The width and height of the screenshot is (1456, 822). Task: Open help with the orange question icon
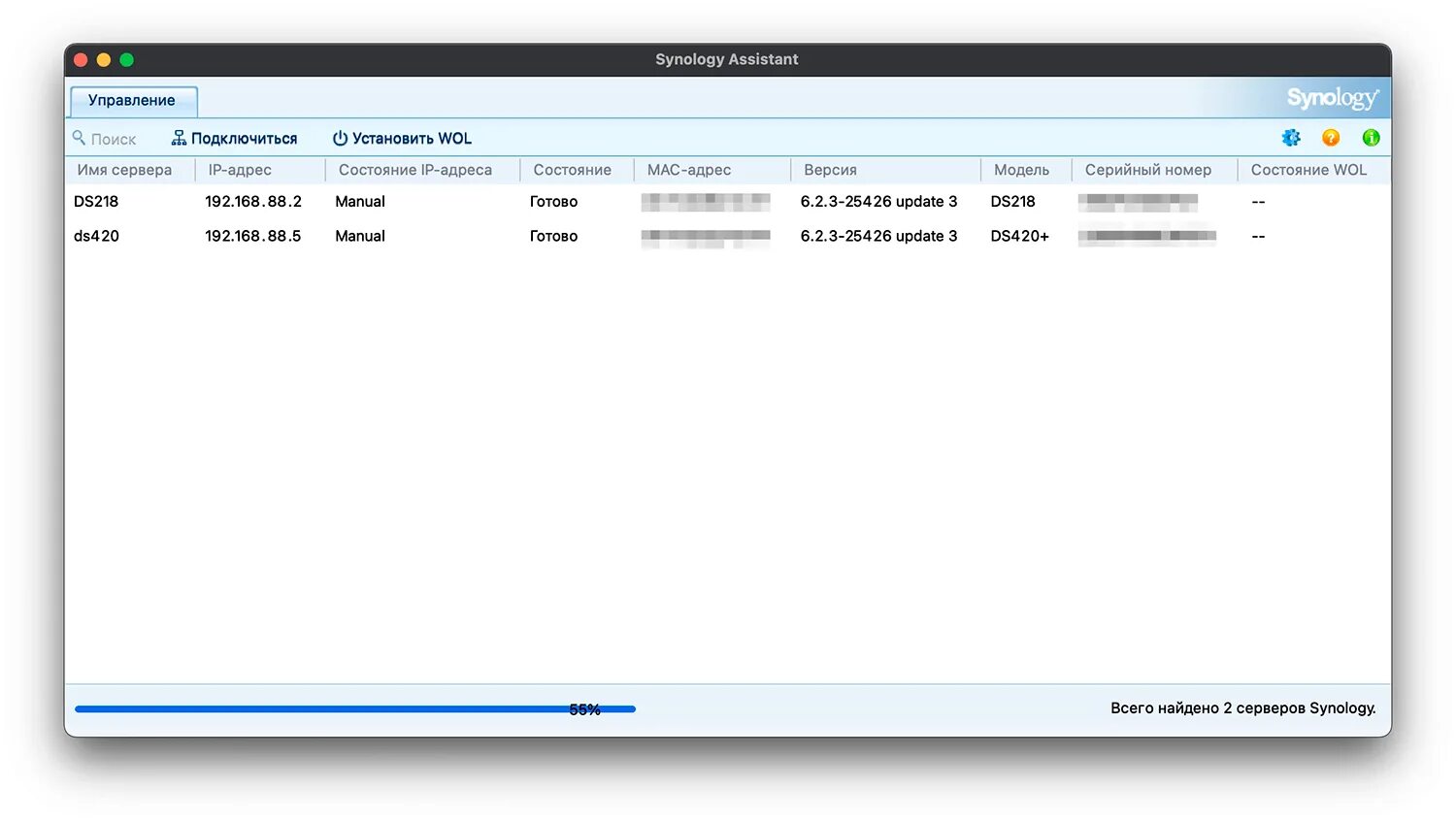click(x=1331, y=138)
